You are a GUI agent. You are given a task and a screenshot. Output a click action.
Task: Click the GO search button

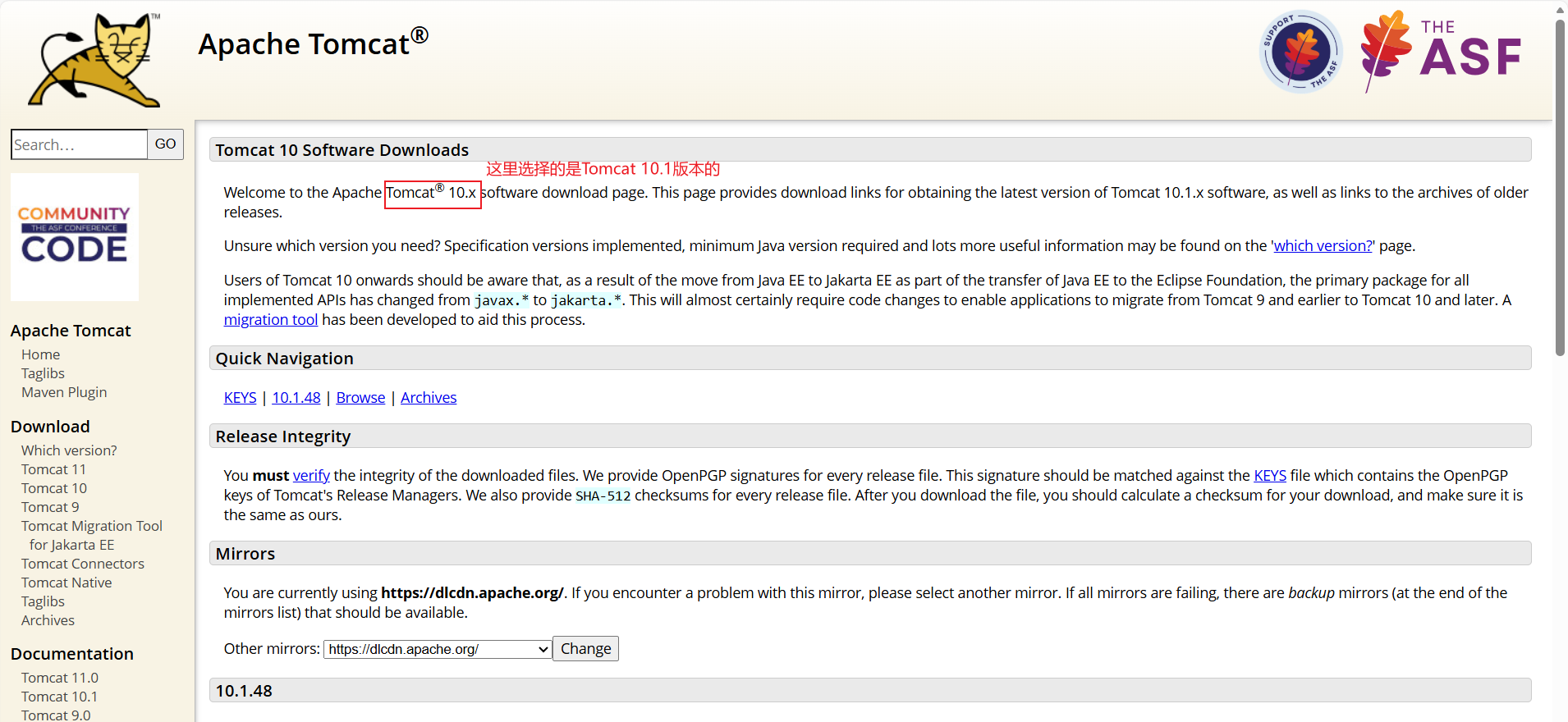[166, 144]
